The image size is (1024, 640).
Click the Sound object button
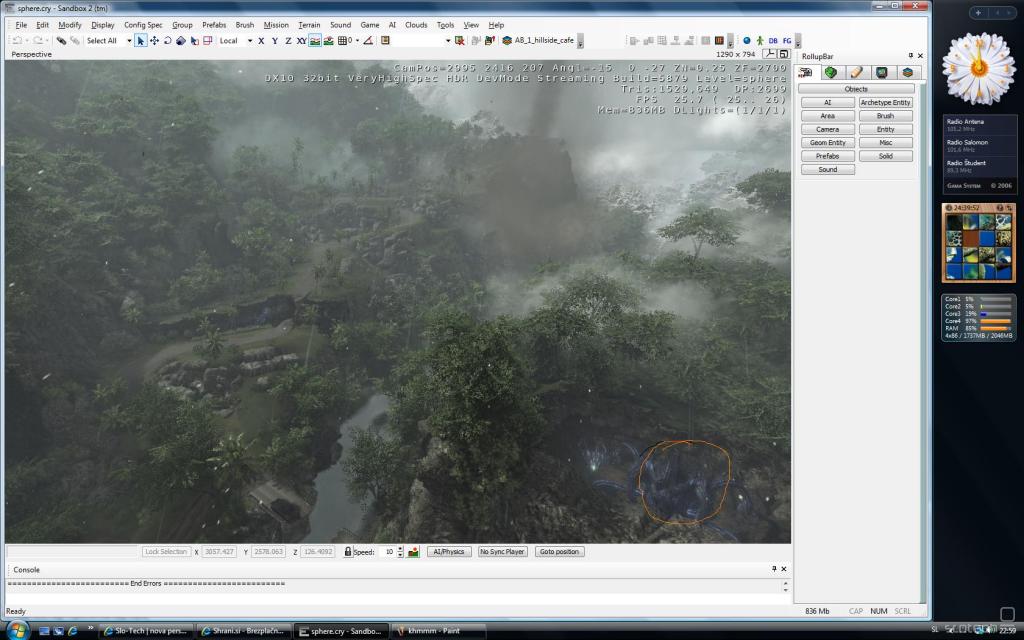827,169
